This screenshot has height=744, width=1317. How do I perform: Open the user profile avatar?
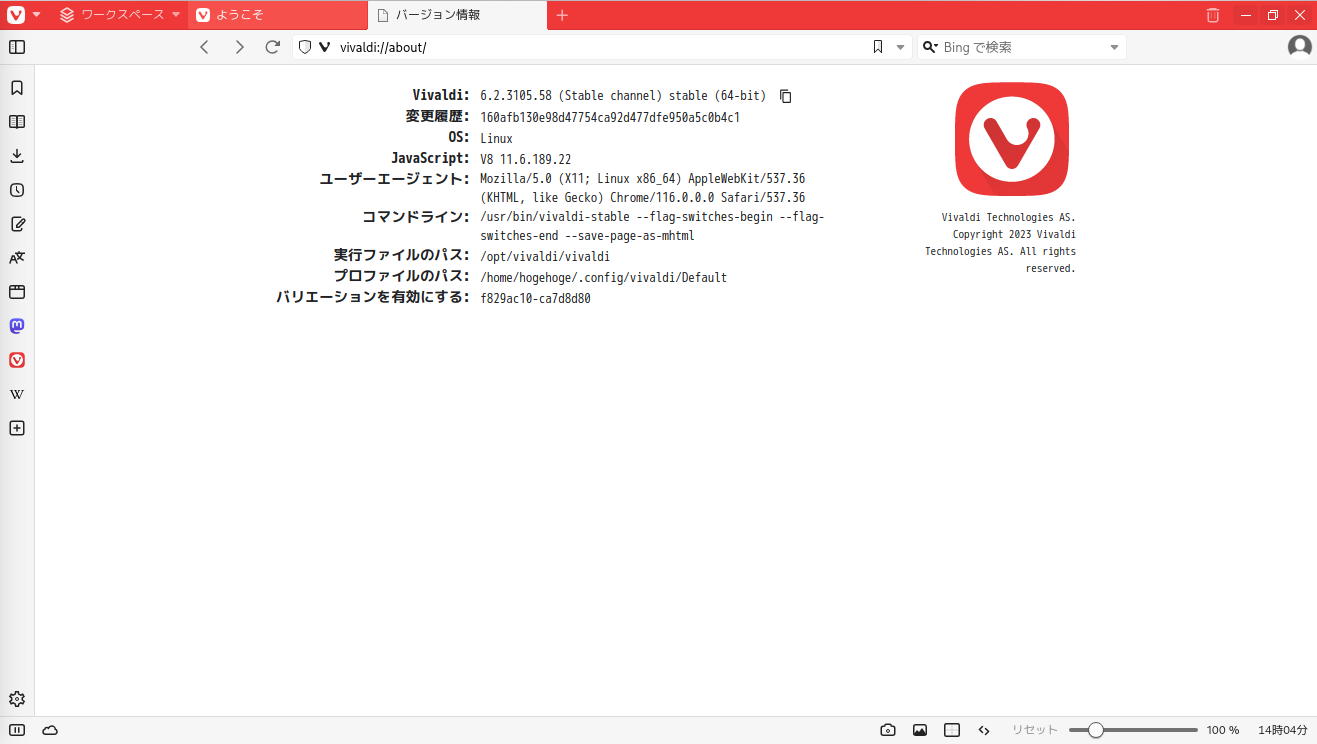coord(1299,46)
